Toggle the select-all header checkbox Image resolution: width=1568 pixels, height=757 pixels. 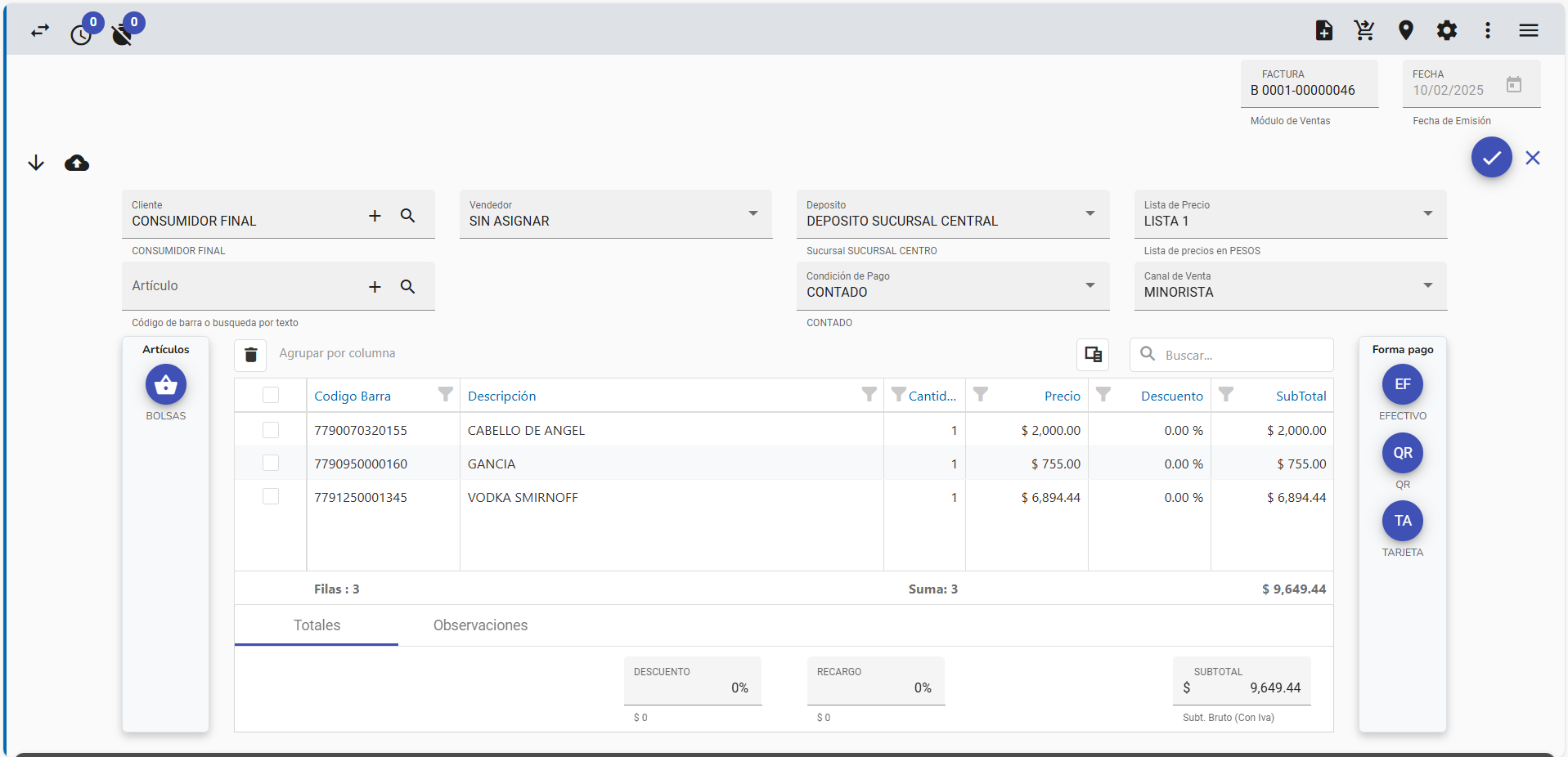pos(271,396)
